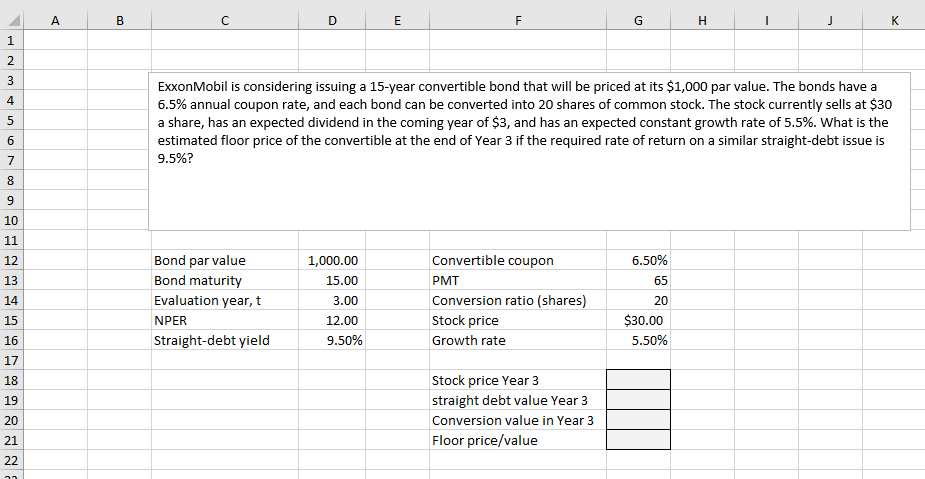Select the 'Conversion value in Year 3' label
The height and width of the screenshot is (479, 925).
(x=518, y=421)
